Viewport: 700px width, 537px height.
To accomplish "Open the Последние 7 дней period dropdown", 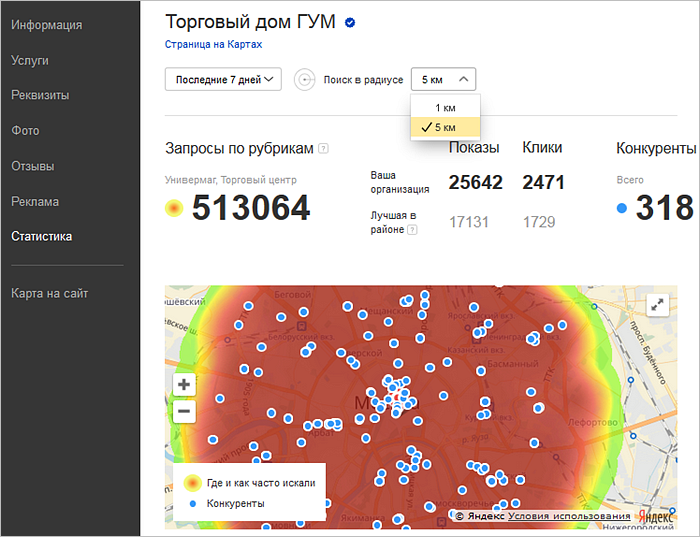I will click(x=223, y=79).
